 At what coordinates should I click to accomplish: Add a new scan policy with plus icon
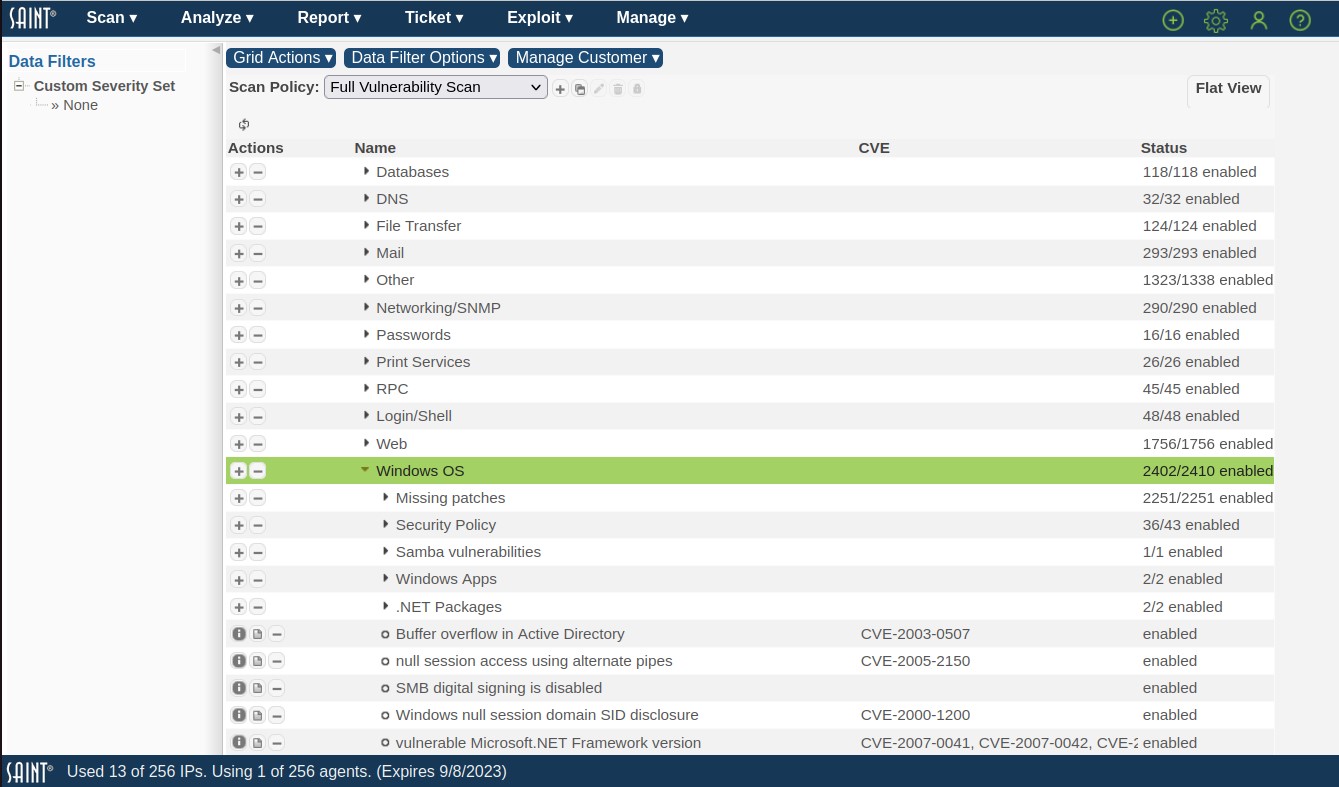(560, 89)
